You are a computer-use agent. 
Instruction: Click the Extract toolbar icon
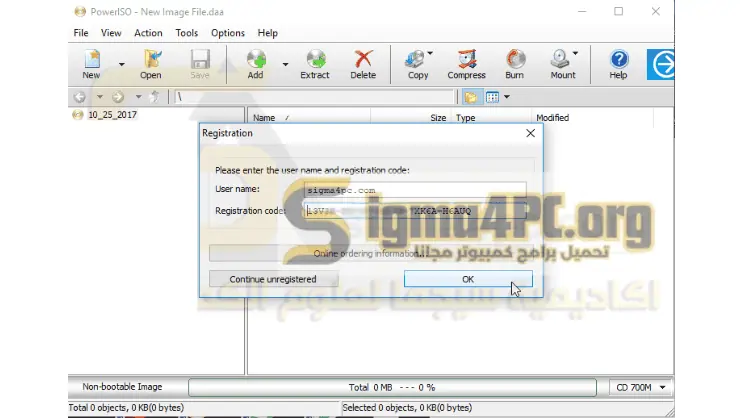coord(315,64)
